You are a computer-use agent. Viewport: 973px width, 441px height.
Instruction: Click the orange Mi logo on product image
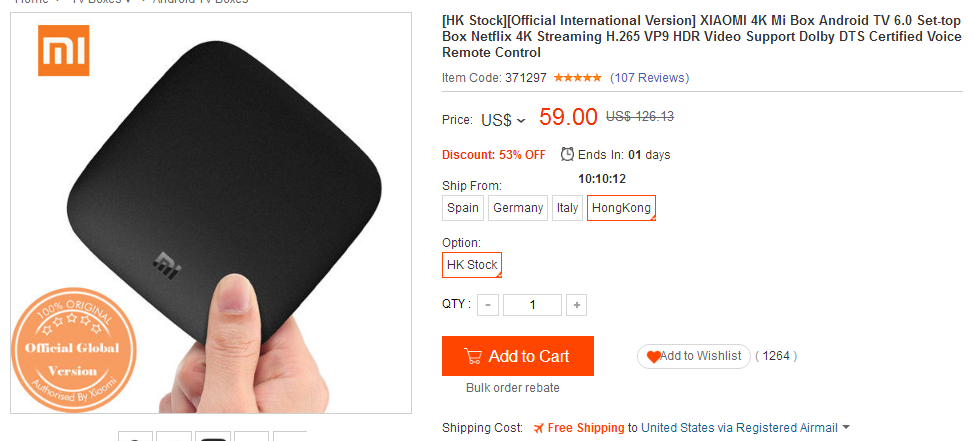coord(62,50)
